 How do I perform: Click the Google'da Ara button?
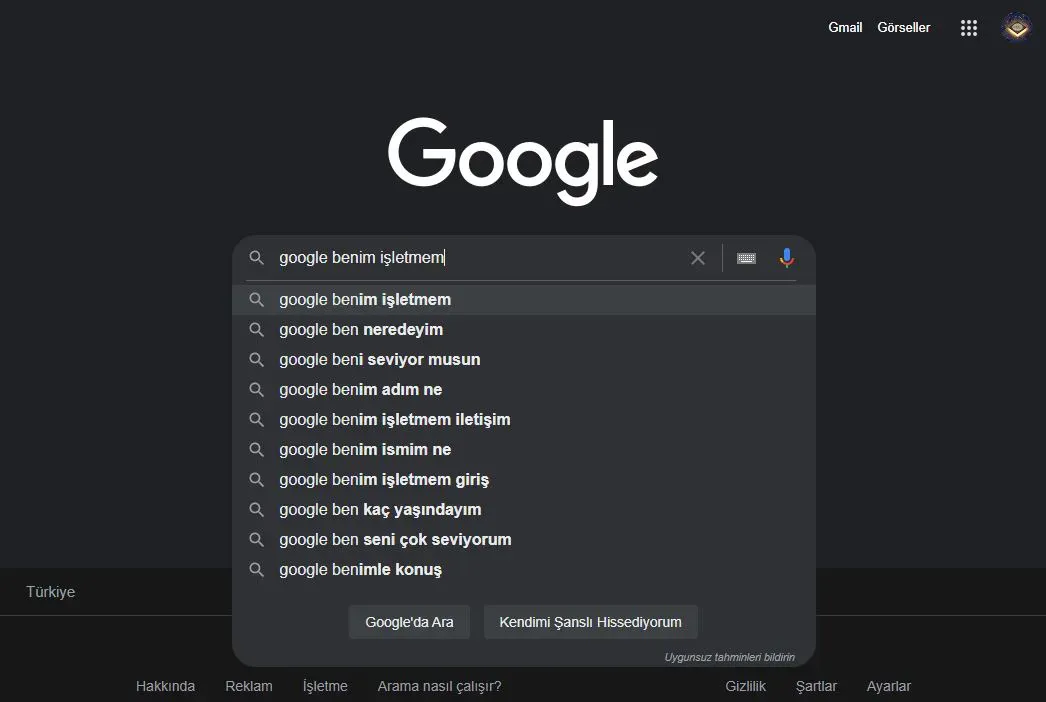pos(409,622)
